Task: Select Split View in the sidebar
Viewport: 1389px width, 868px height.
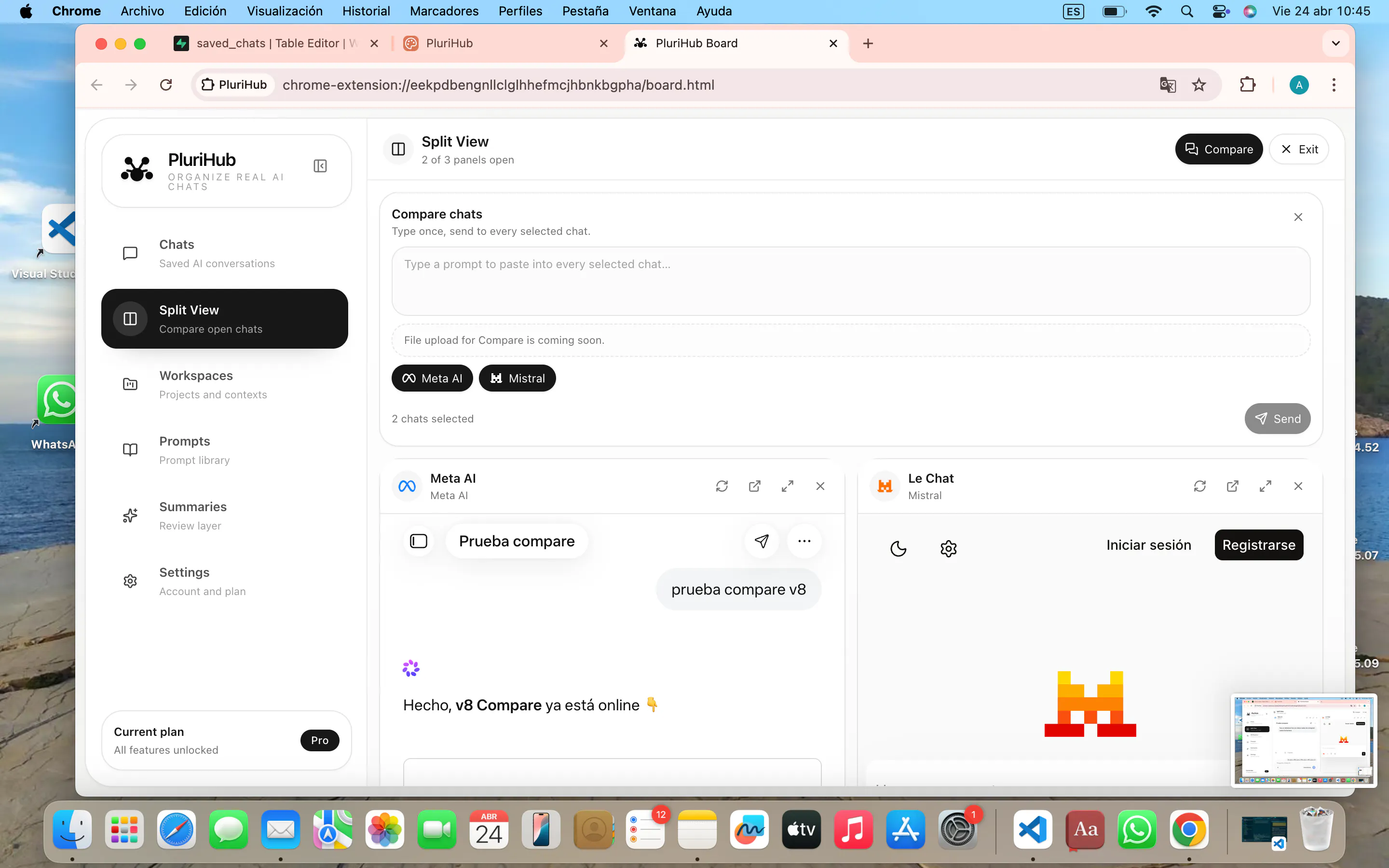Action: click(224, 319)
